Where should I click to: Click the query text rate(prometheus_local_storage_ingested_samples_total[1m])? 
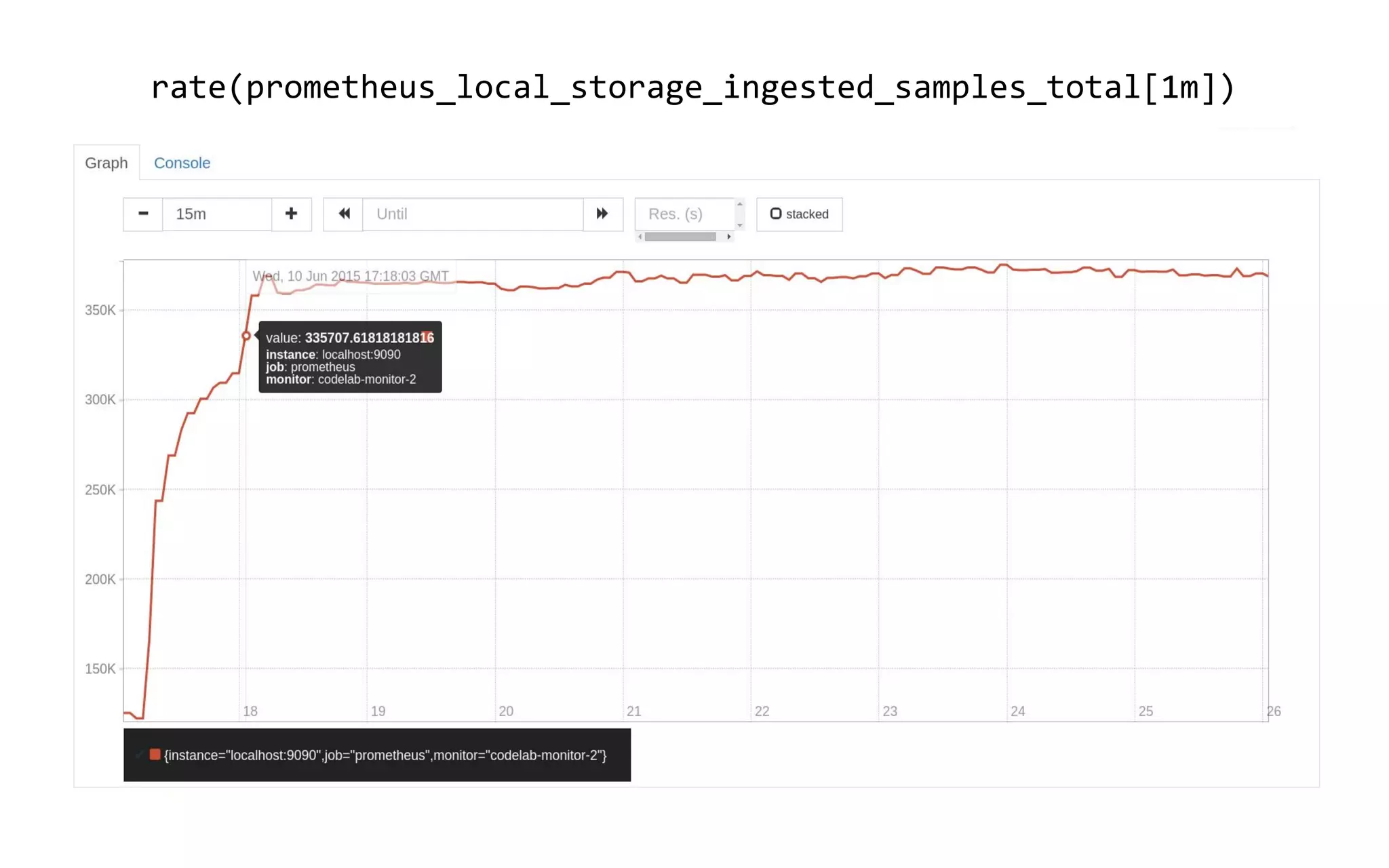(x=693, y=88)
